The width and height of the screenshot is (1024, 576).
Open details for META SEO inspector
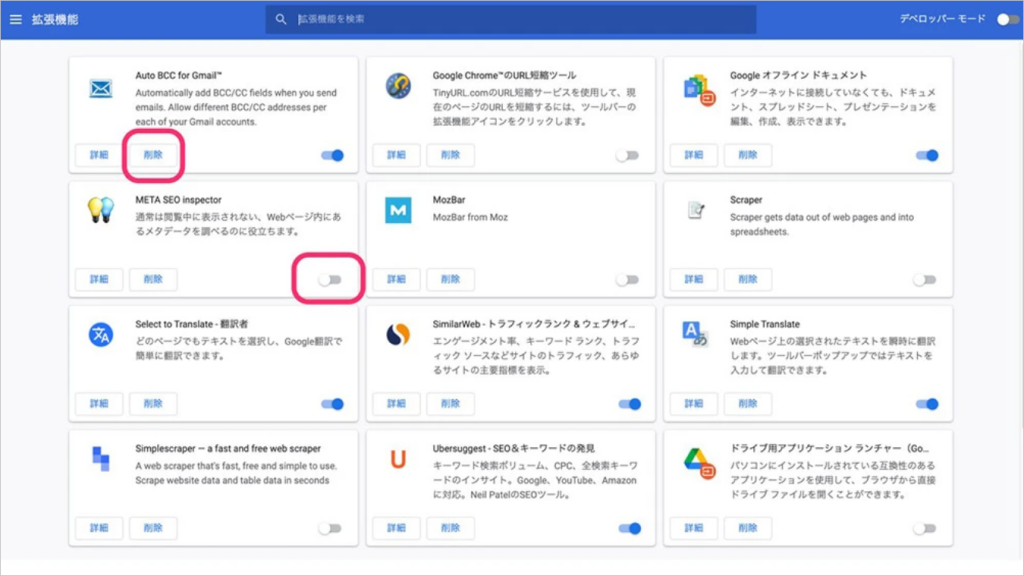click(x=99, y=279)
